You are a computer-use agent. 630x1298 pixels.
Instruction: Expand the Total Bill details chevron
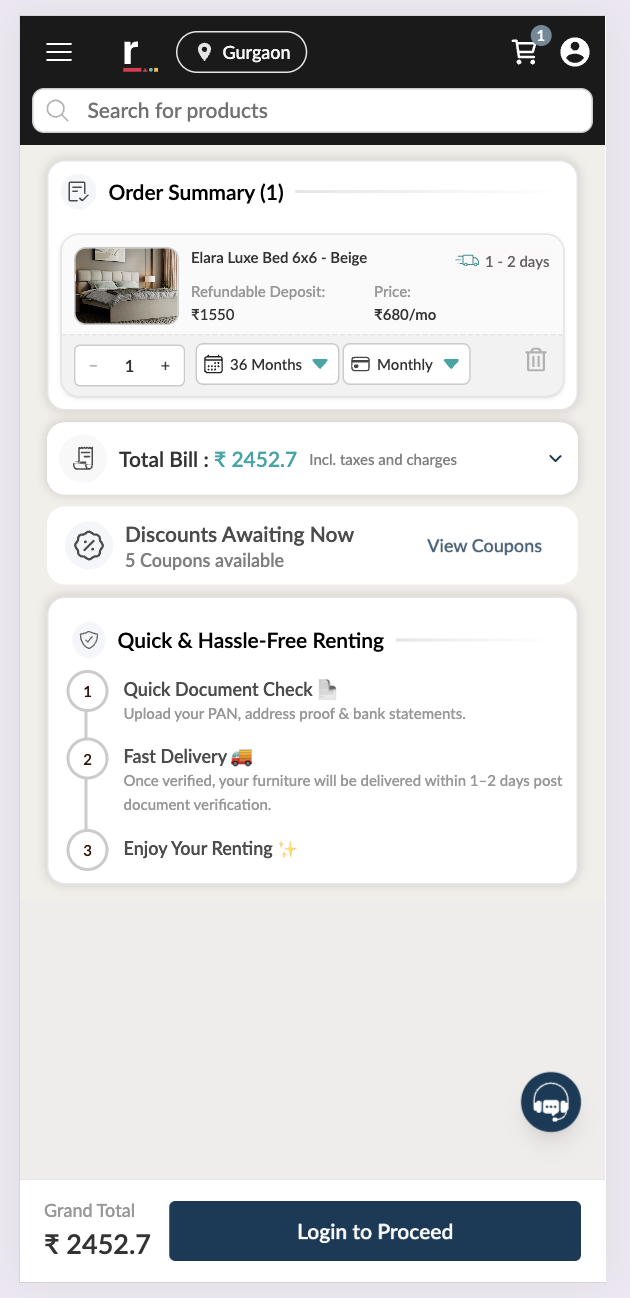(556, 459)
